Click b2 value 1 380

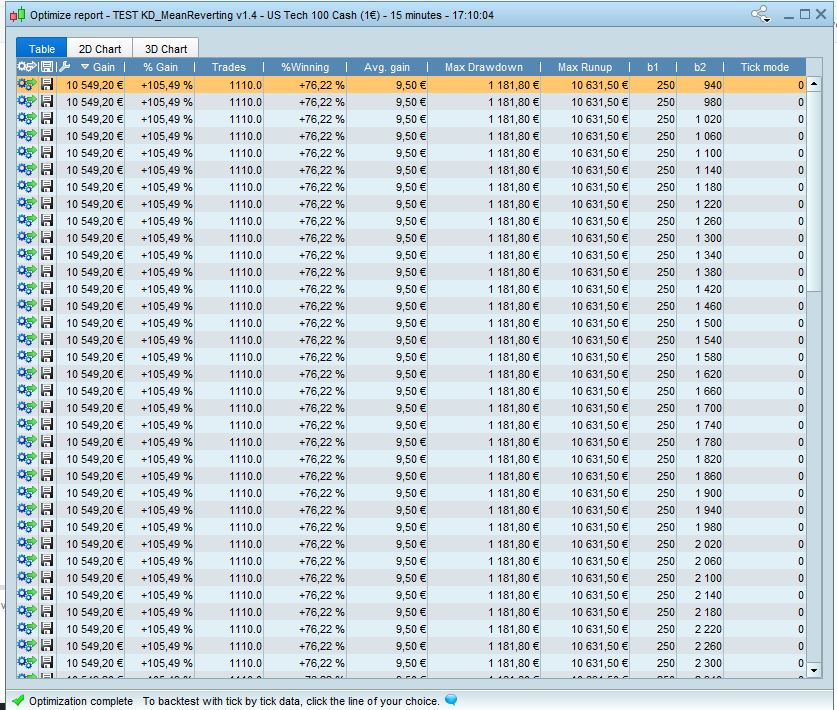click(x=708, y=272)
